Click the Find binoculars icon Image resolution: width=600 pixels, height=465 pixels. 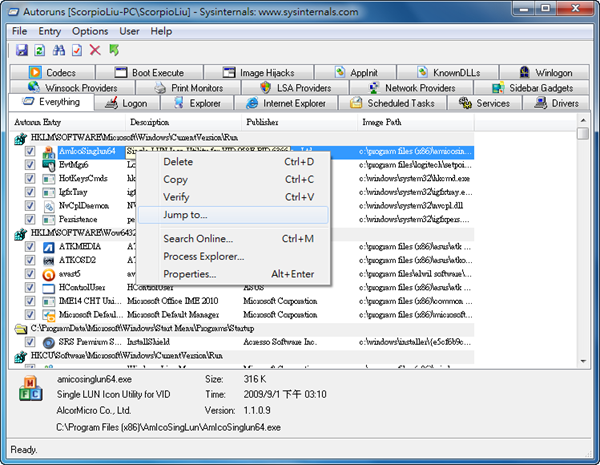pos(58,50)
